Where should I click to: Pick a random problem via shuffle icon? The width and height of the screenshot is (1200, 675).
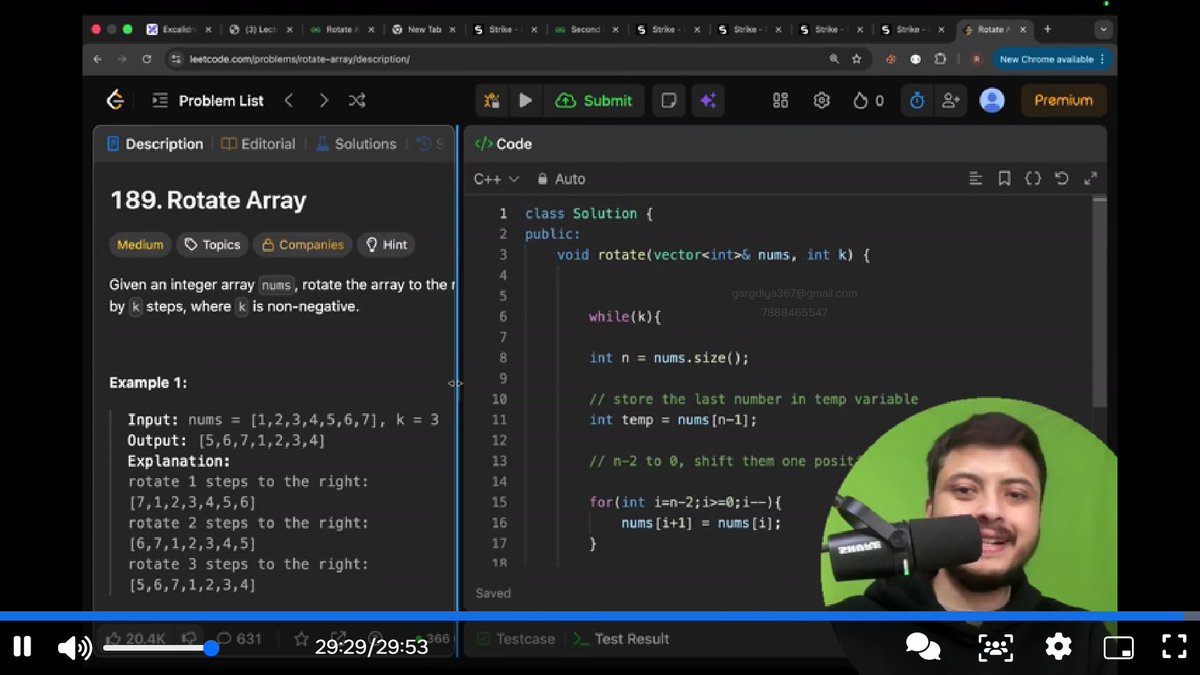pyautogui.click(x=357, y=100)
